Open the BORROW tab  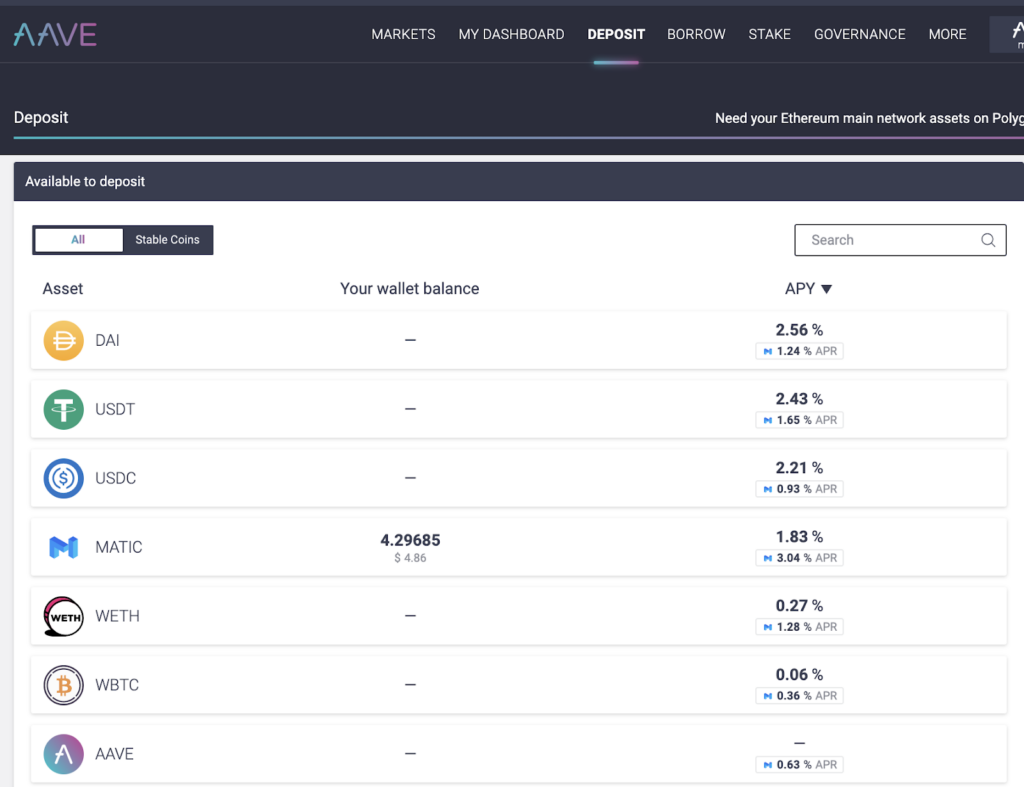(696, 34)
